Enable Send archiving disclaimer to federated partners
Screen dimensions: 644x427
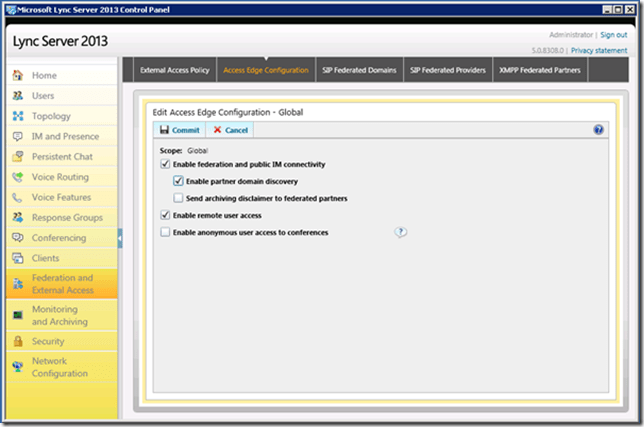tap(178, 199)
